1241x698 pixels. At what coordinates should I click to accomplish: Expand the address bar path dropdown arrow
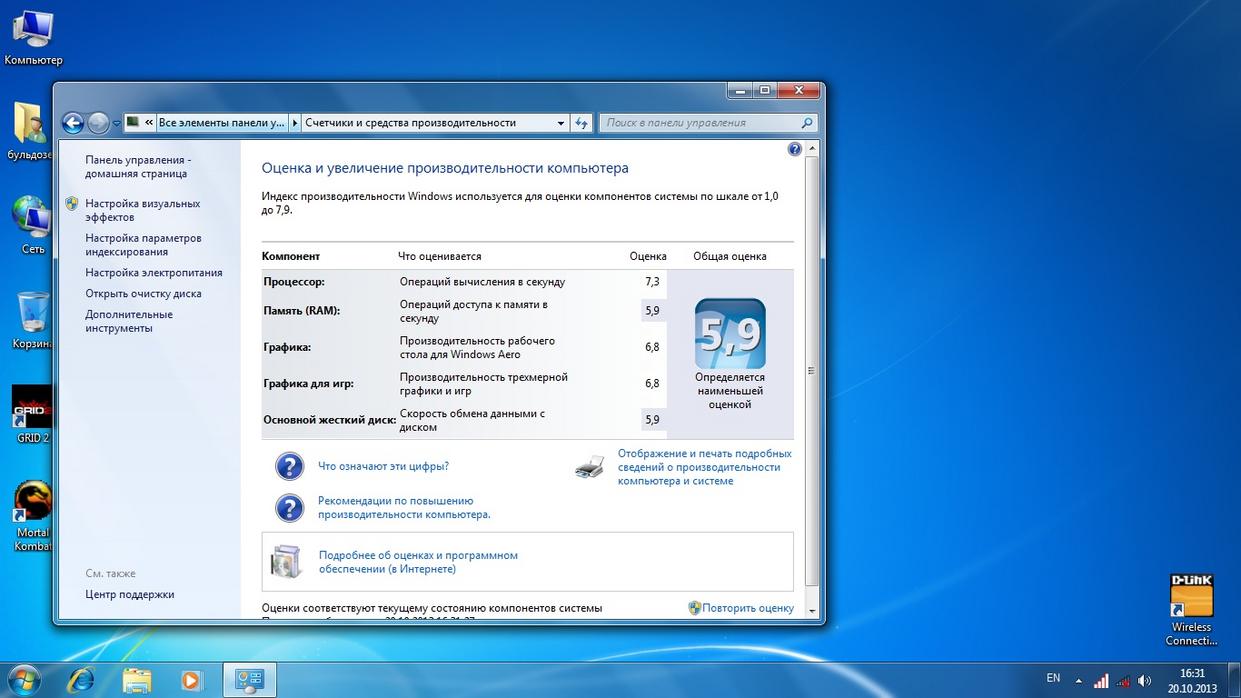tap(561, 123)
